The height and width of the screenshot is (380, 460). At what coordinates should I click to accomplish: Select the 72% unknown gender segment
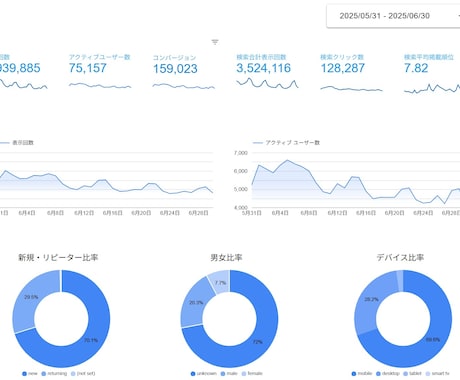click(x=257, y=342)
